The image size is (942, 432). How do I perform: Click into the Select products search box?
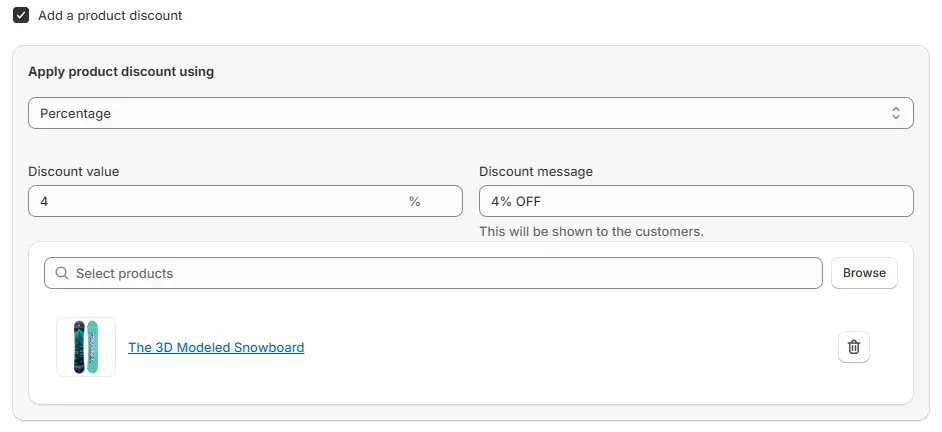[440, 273]
